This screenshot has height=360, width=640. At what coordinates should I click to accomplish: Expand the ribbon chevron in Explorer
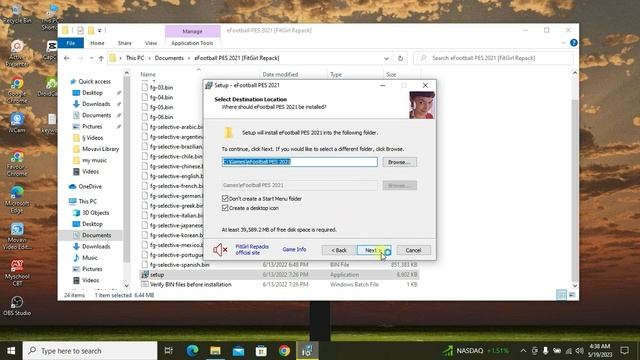(563, 43)
